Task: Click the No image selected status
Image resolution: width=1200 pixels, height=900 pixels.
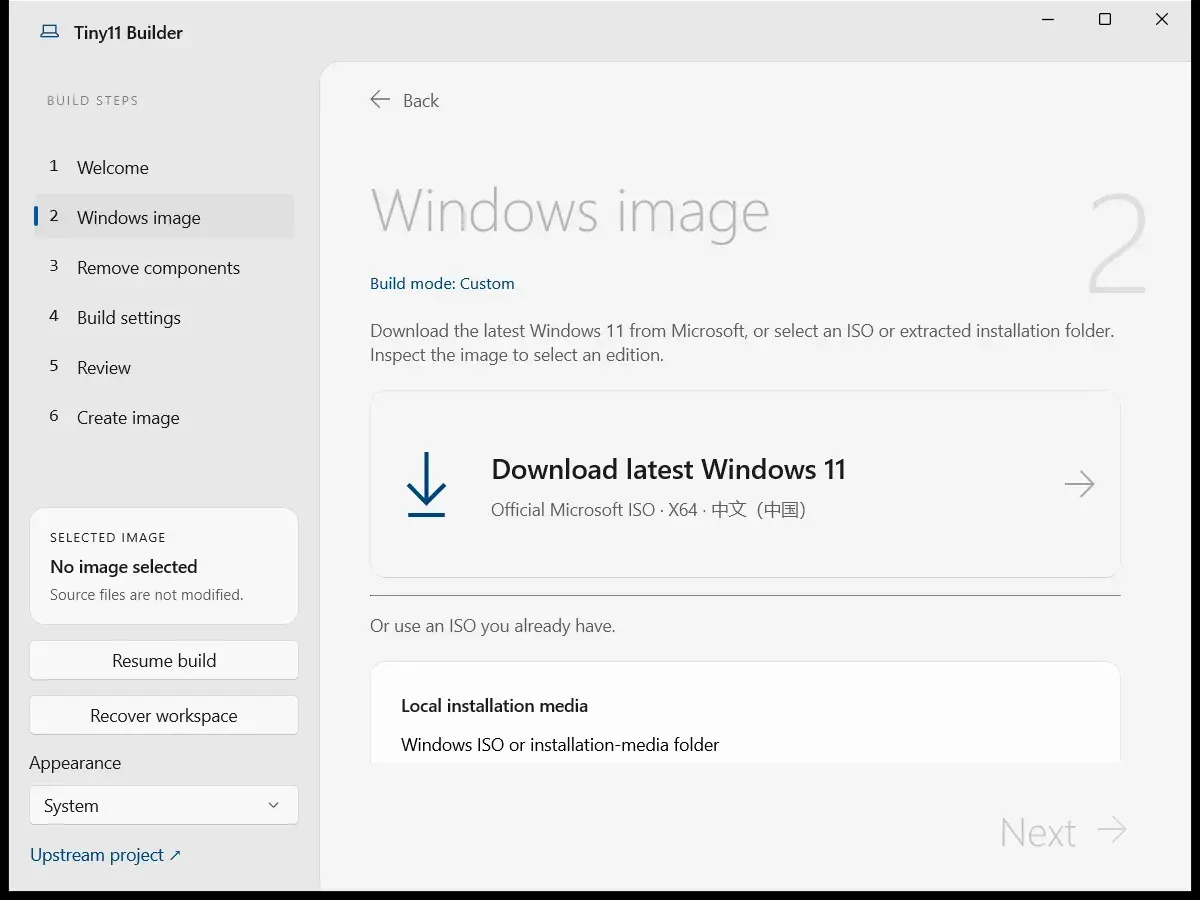Action: [124, 567]
